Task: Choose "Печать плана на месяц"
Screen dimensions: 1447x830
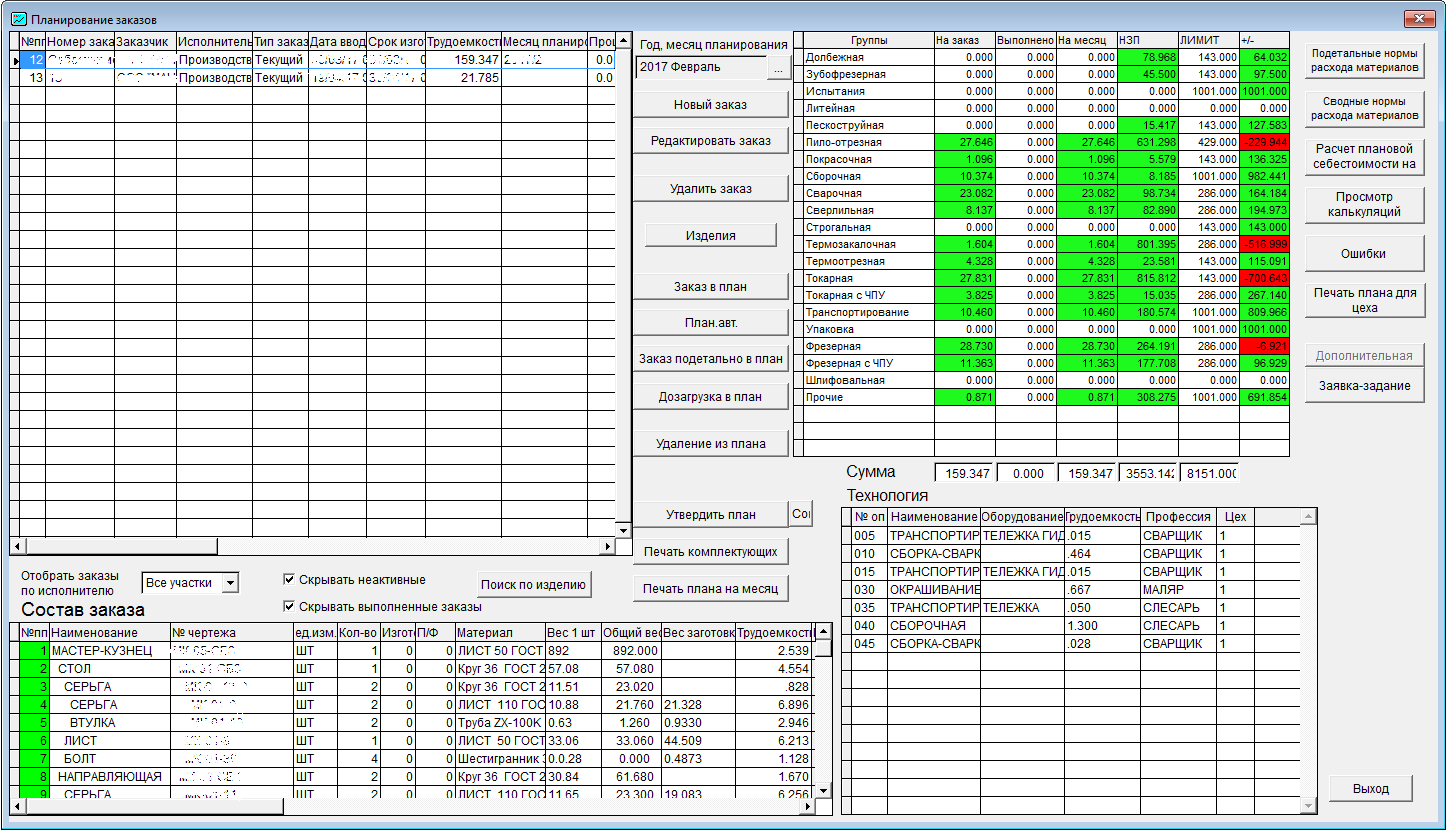Action: [710, 588]
